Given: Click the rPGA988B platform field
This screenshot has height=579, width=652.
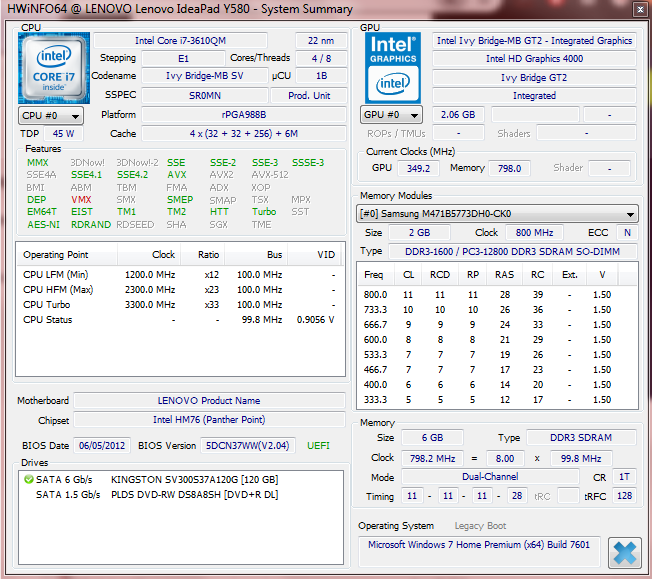Looking at the screenshot, I should pos(244,115).
